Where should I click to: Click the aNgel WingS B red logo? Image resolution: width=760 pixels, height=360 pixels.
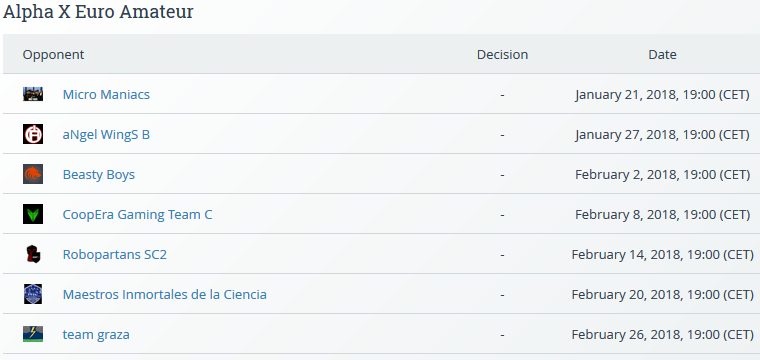point(33,134)
